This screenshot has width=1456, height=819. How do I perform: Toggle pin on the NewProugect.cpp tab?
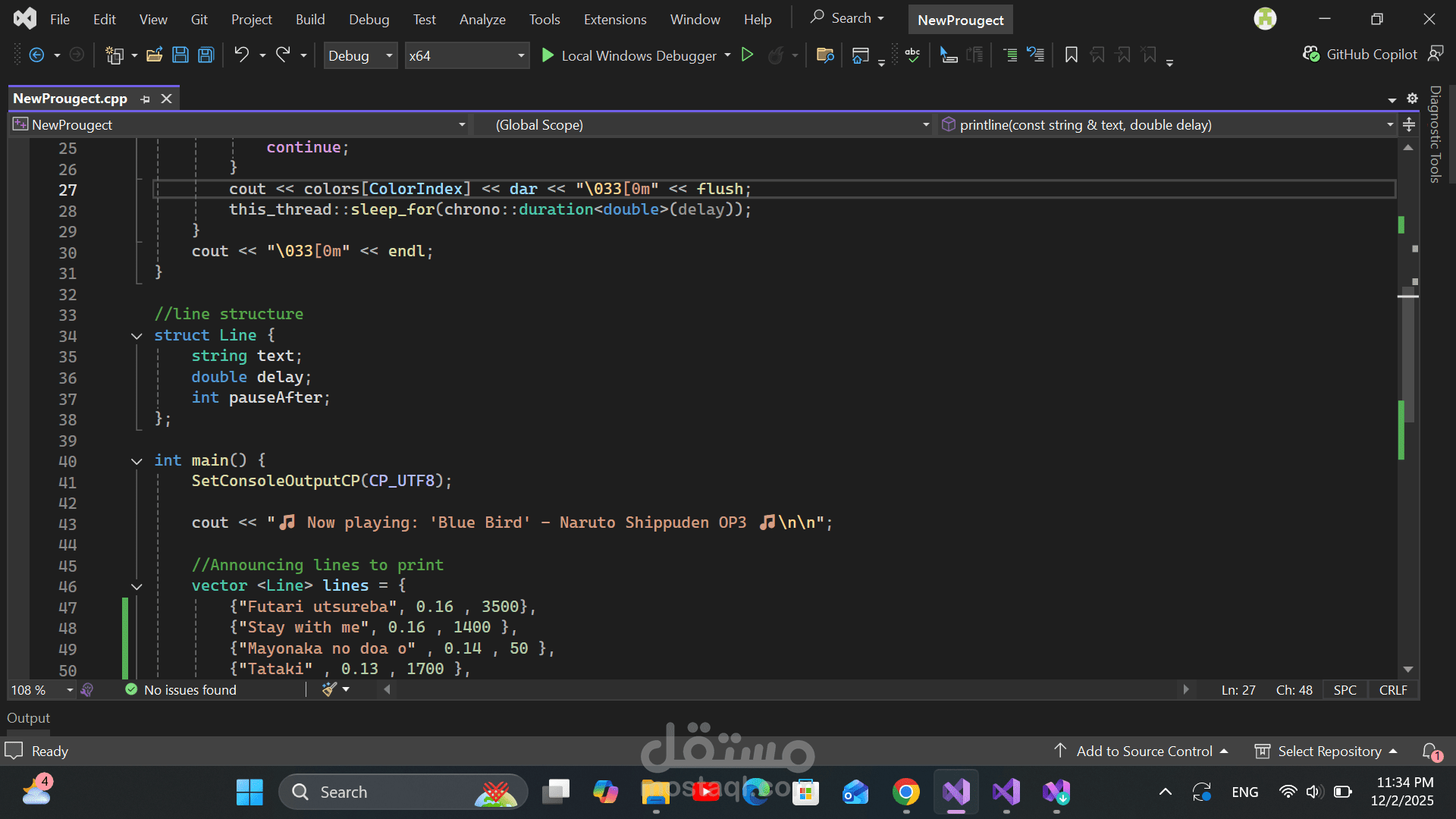(x=146, y=99)
